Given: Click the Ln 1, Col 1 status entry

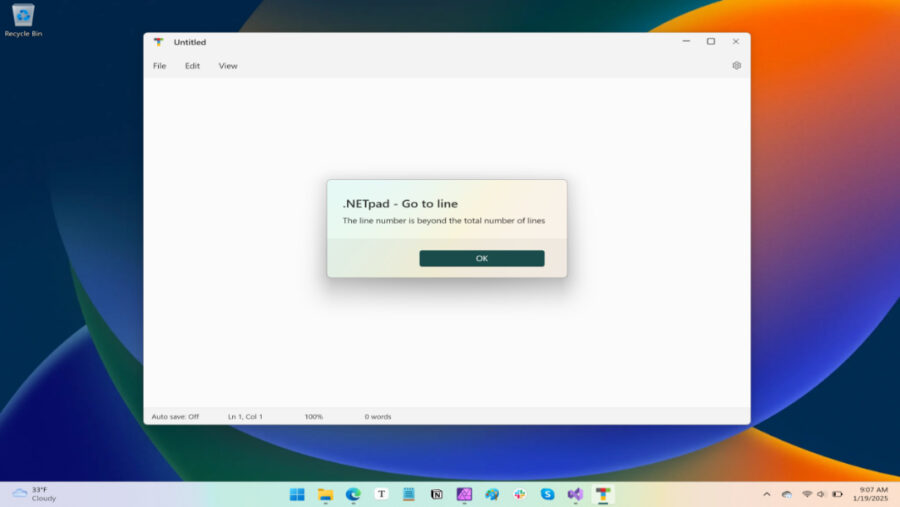Looking at the screenshot, I should click(245, 417).
